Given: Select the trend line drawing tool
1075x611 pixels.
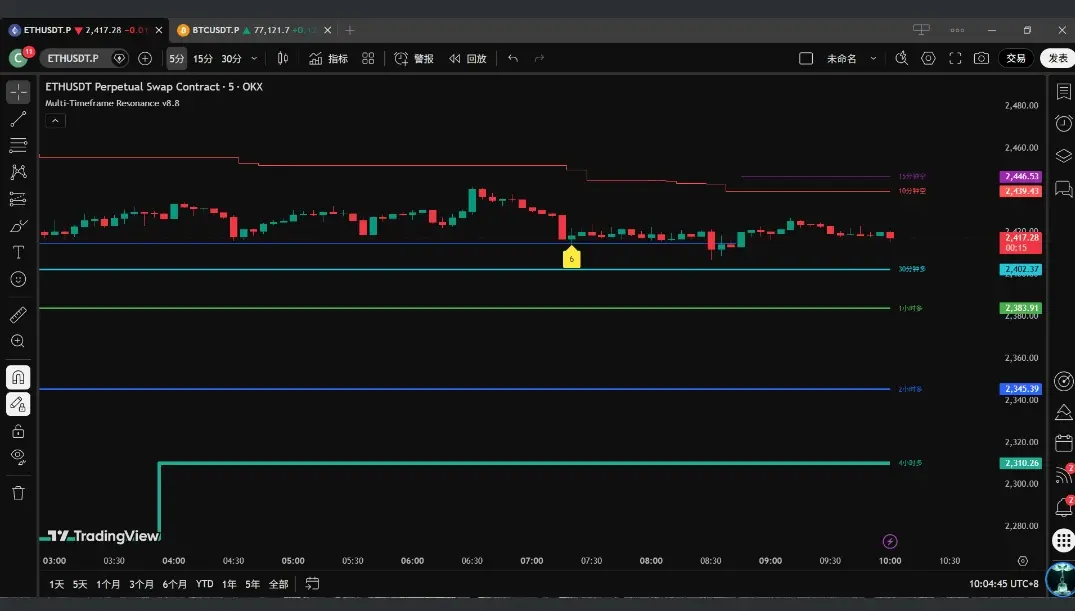Looking at the screenshot, I should [x=19, y=119].
